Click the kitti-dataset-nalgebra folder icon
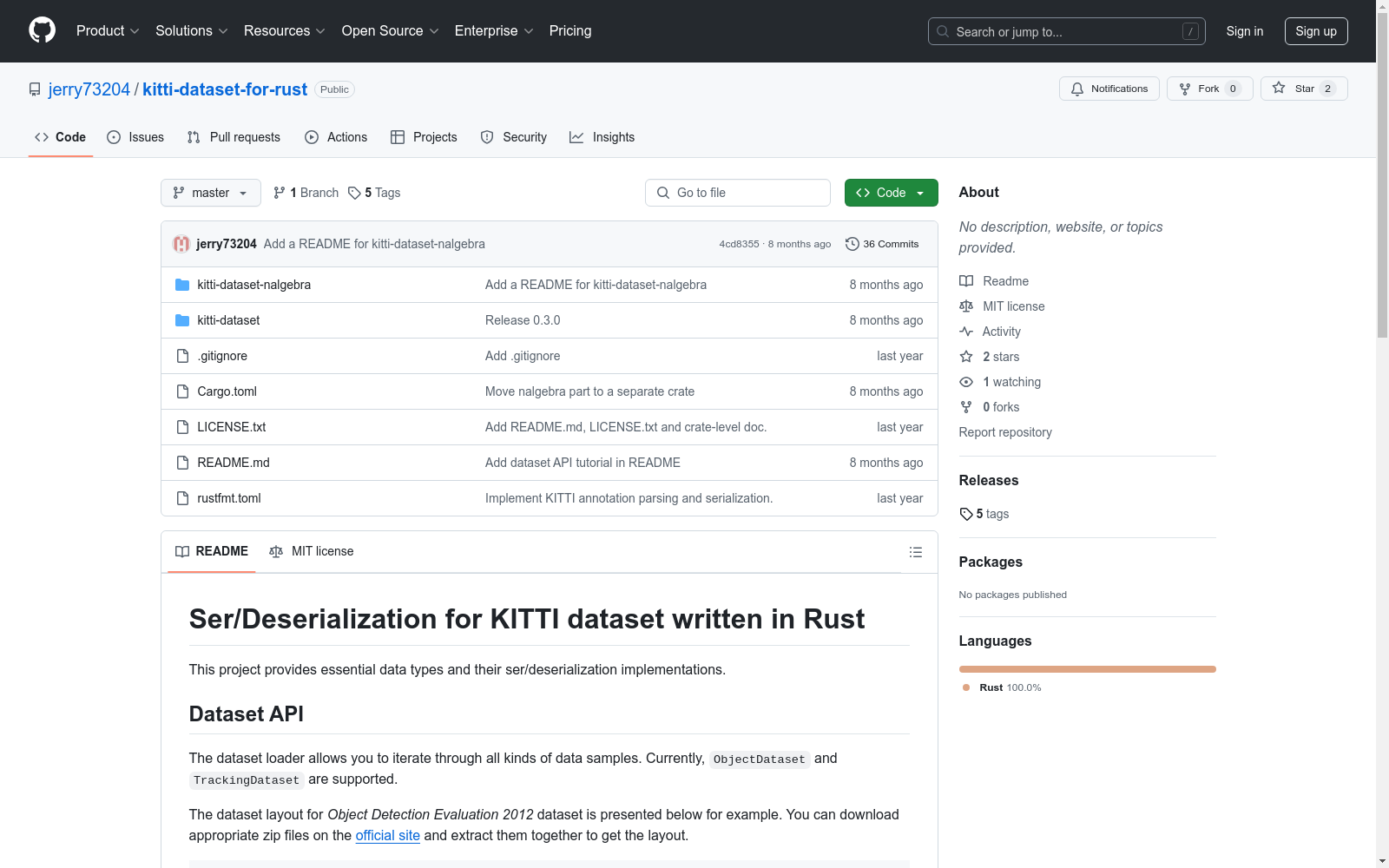The width and height of the screenshot is (1389, 868). tap(182, 285)
